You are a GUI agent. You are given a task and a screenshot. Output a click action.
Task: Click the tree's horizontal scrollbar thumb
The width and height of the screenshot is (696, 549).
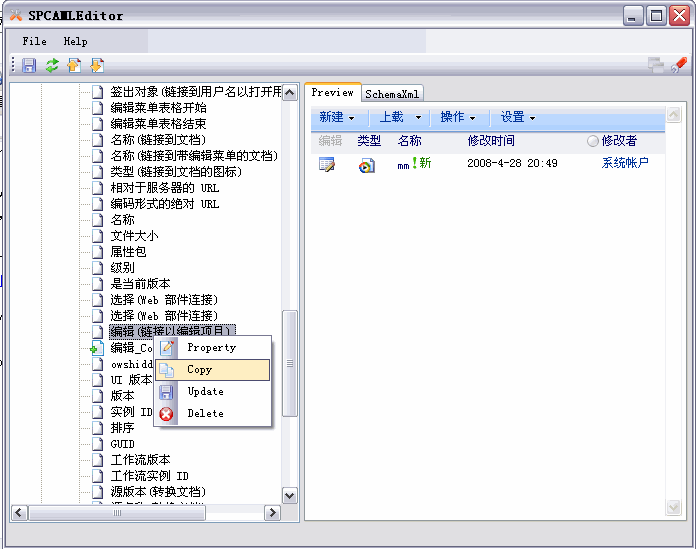coord(117,513)
